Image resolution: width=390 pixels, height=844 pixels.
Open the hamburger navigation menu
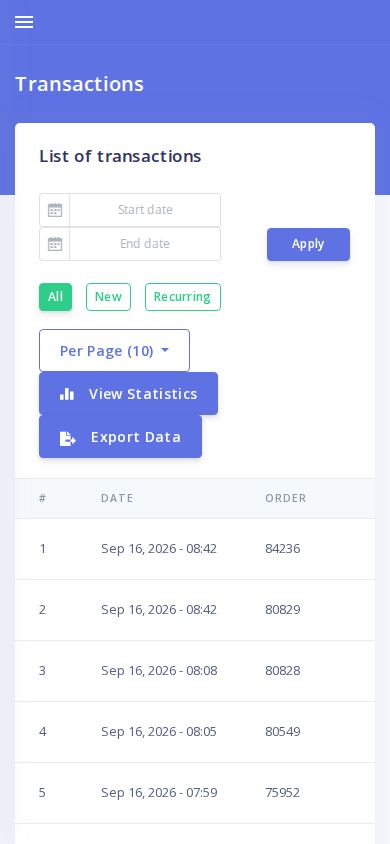tap(24, 22)
